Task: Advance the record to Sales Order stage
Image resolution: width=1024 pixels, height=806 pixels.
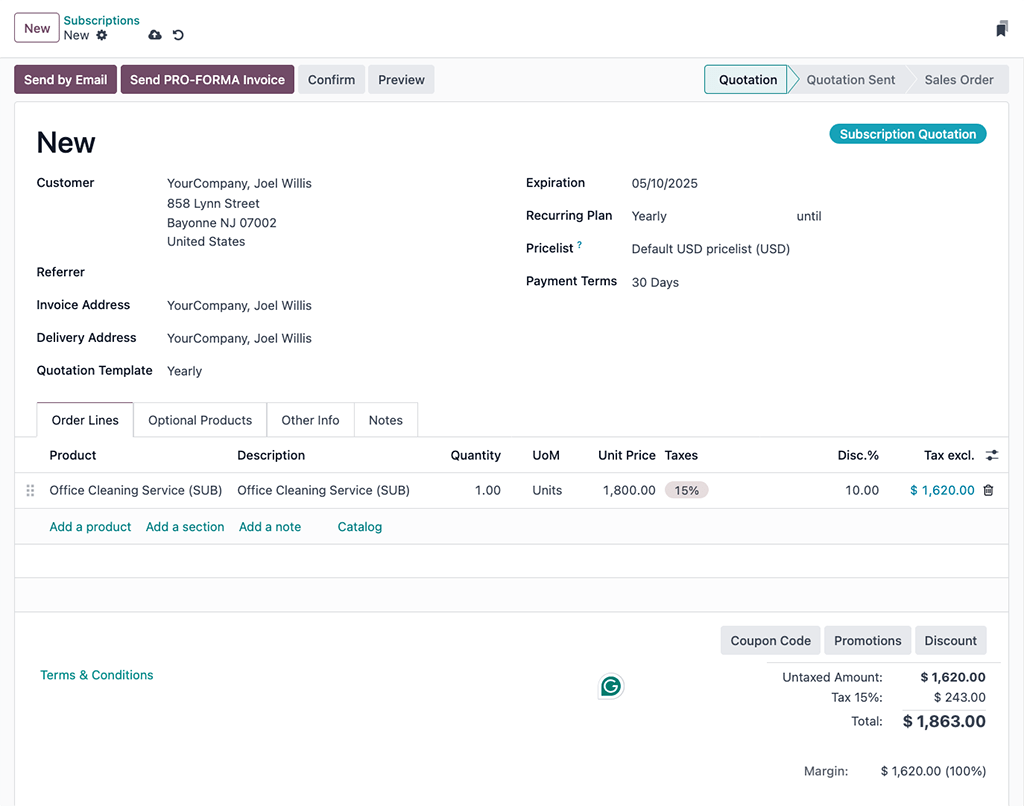Action: [x=958, y=79]
